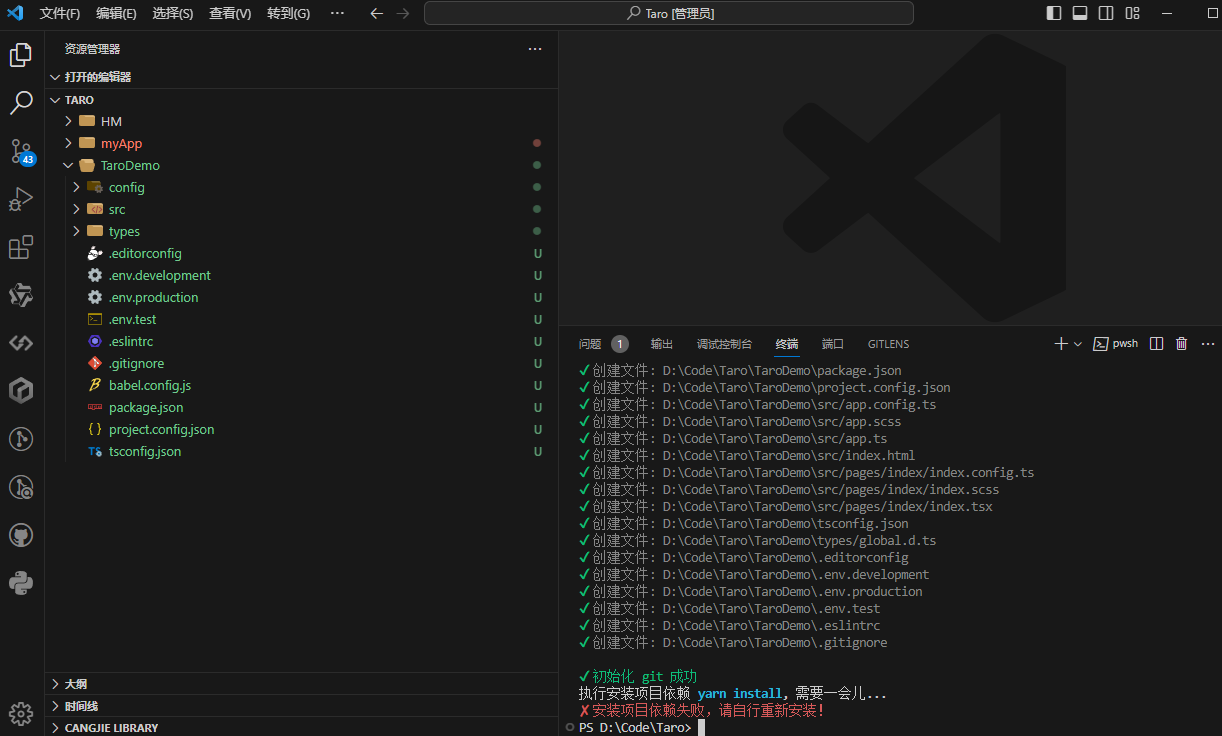Open the Search view in activity bar
The width and height of the screenshot is (1222, 736).
pos(21,102)
